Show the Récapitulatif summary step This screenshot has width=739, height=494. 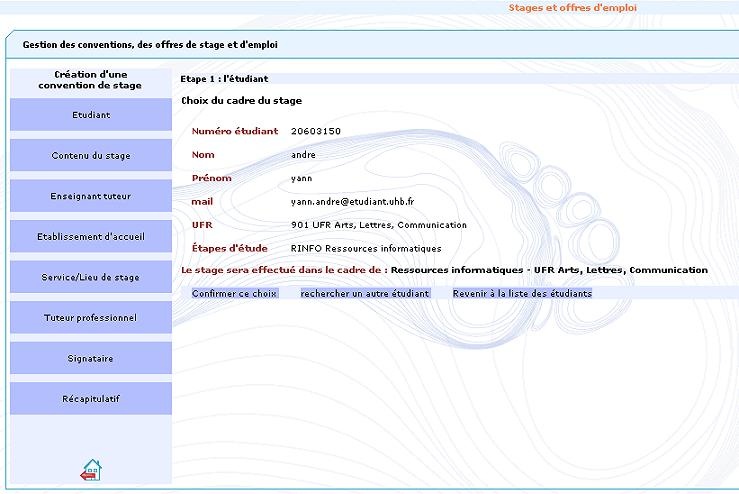coord(91,399)
